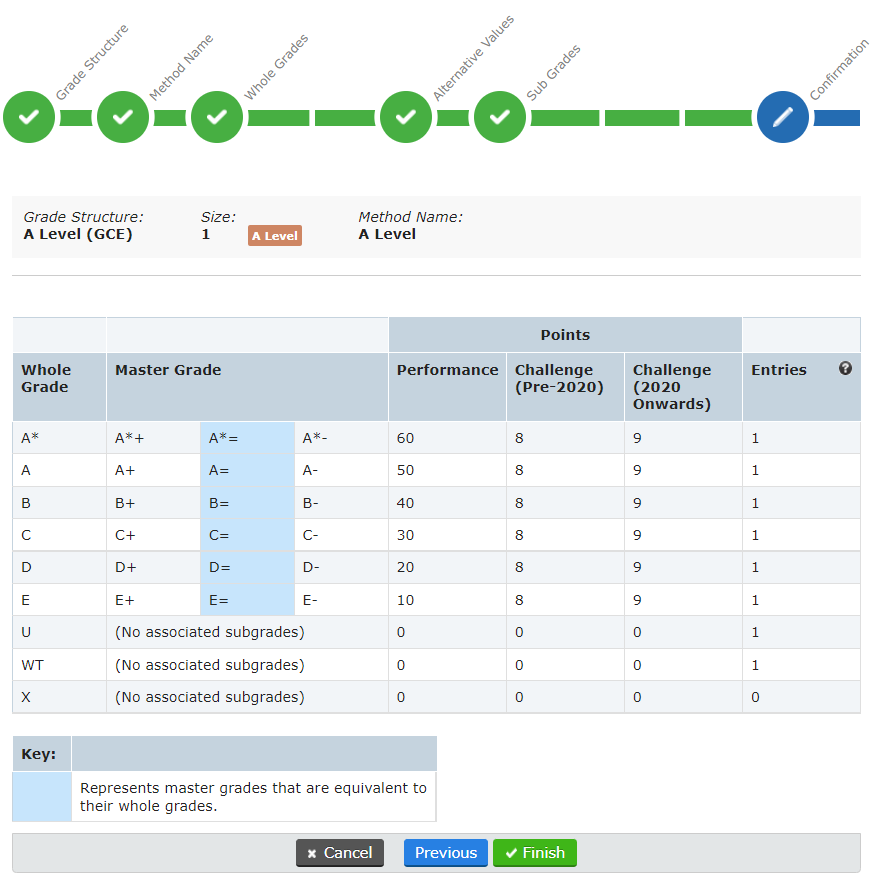This screenshot has height=880, width=871.
Task: Click the Whole Grades step checkmark icon
Action: click(x=217, y=117)
